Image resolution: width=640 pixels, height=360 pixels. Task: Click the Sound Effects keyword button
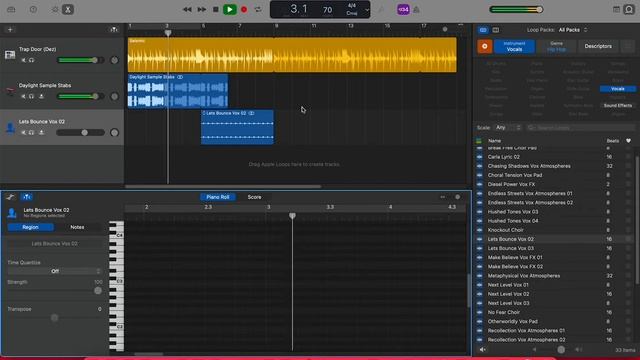[x=618, y=105]
